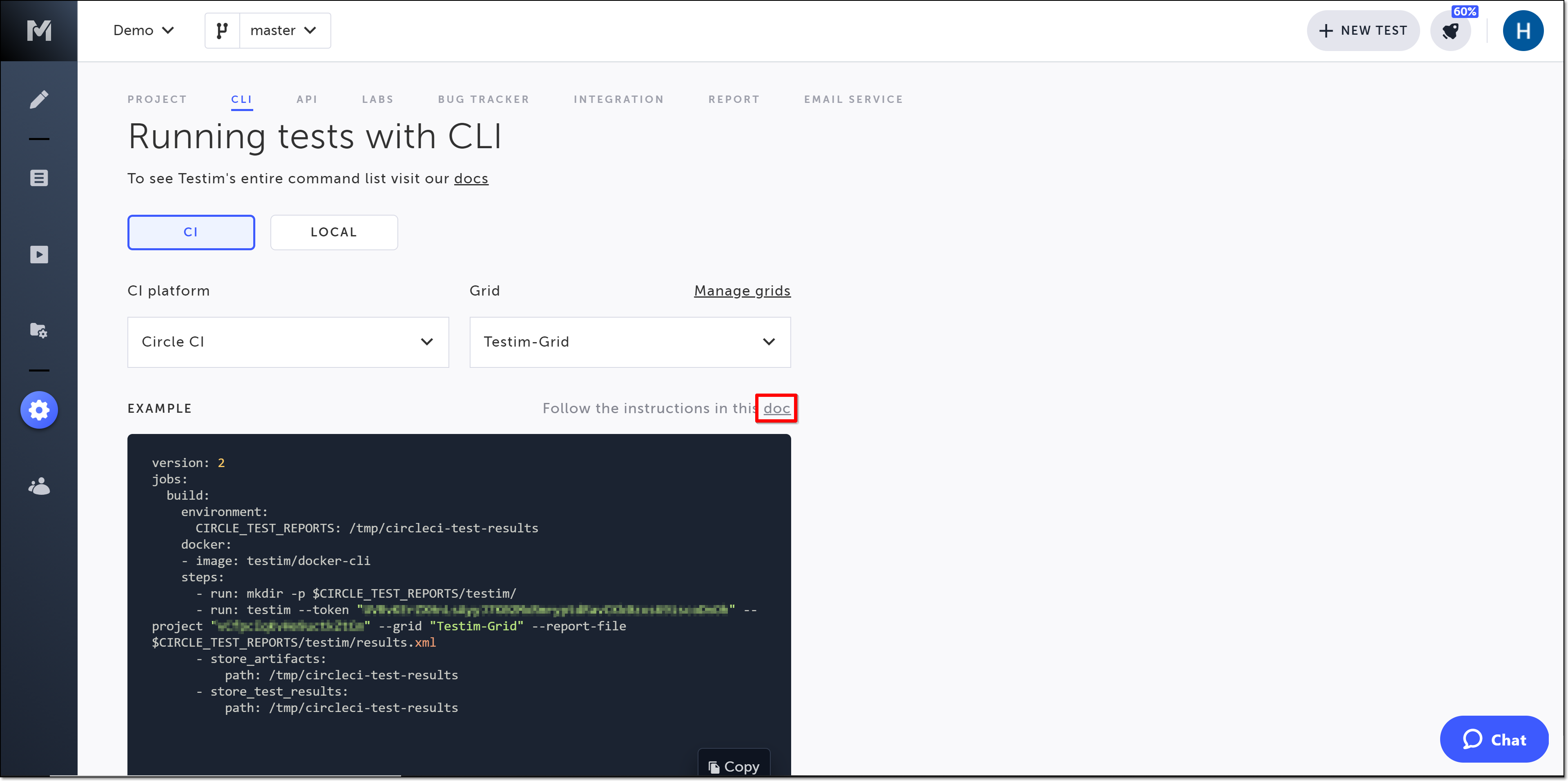This screenshot has width=1568, height=781.
Task: Switch to the API tab
Action: click(x=307, y=99)
